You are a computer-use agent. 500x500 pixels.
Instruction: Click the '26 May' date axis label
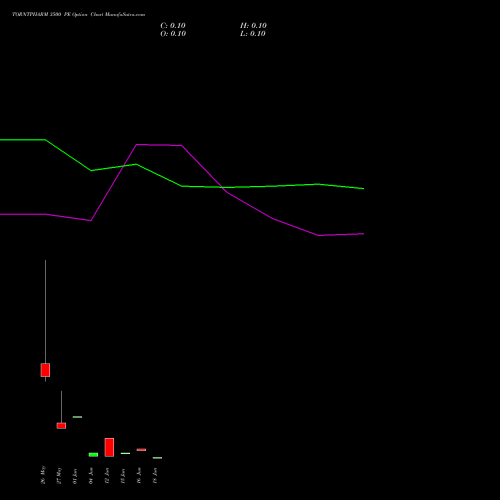43,475
